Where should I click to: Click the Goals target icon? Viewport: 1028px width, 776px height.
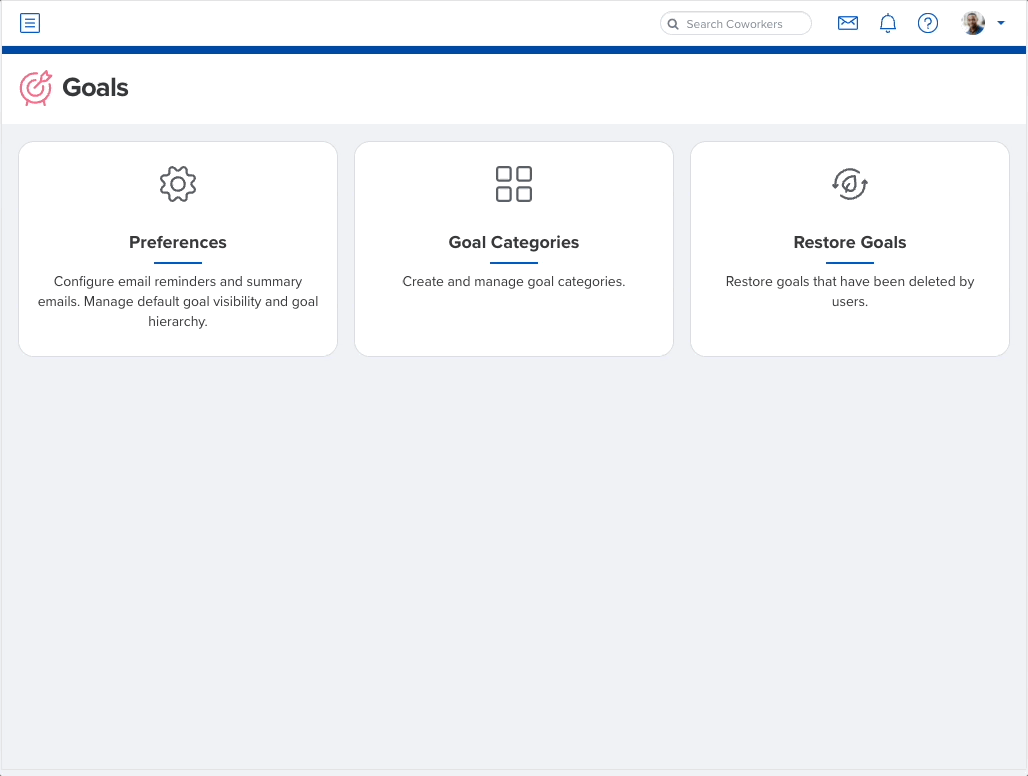tap(35, 88)
